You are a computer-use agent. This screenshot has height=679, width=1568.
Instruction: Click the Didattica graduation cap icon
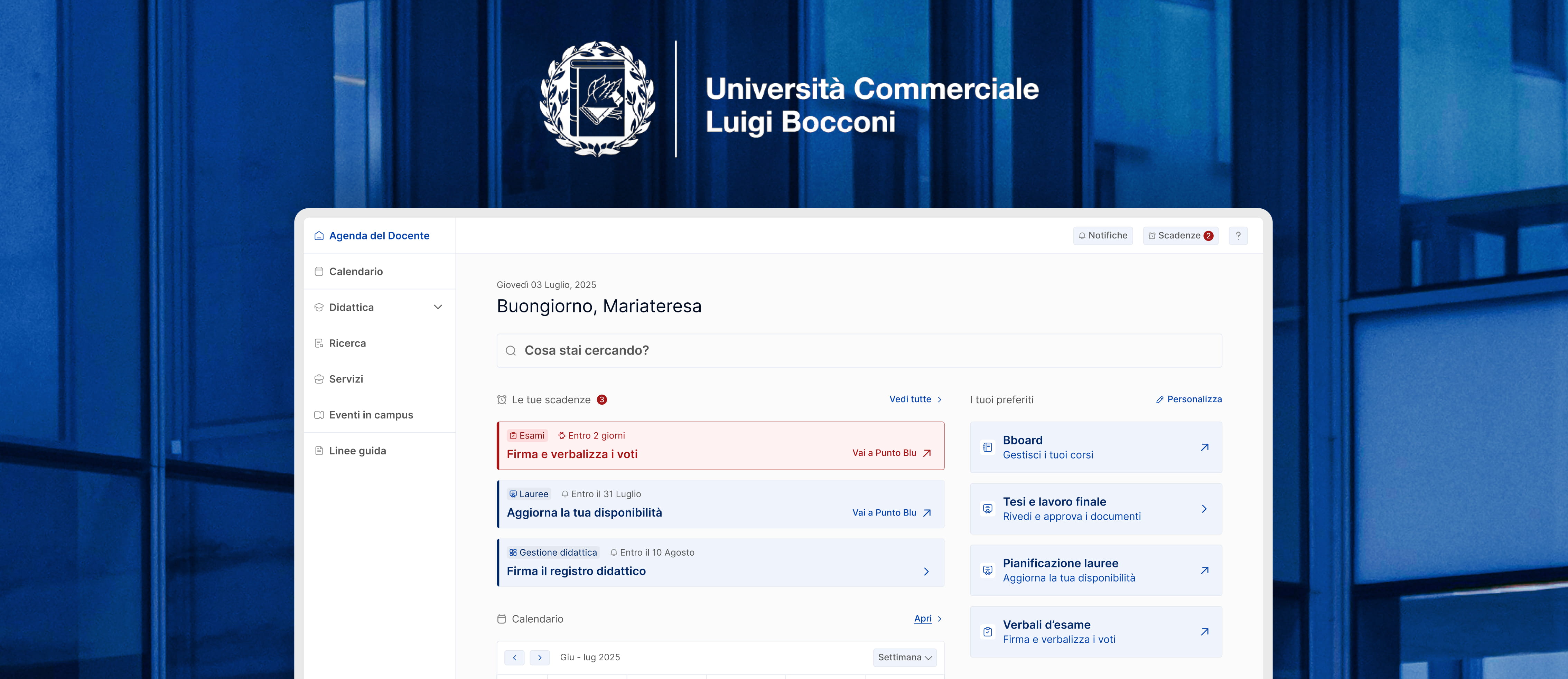319,307
